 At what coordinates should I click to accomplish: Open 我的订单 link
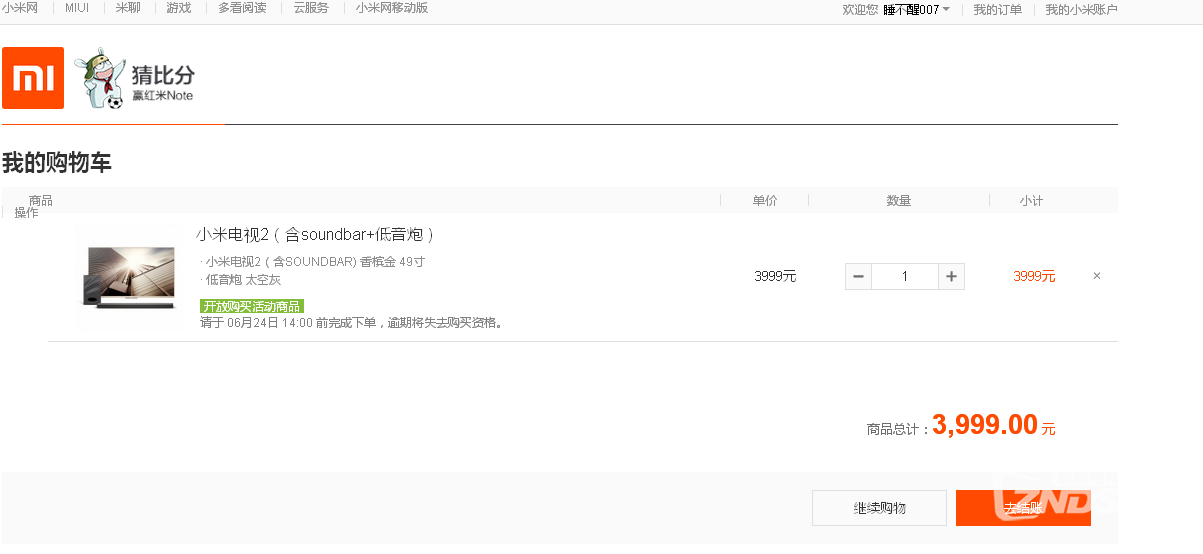click(x=998, y=10)
